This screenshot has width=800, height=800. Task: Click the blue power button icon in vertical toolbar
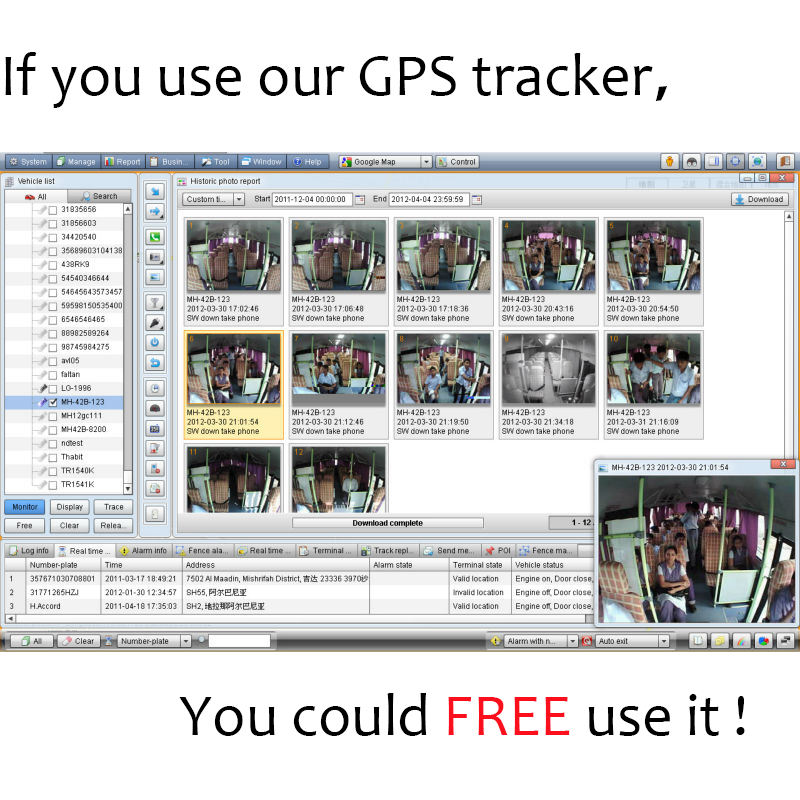click(x=155, y=342)
